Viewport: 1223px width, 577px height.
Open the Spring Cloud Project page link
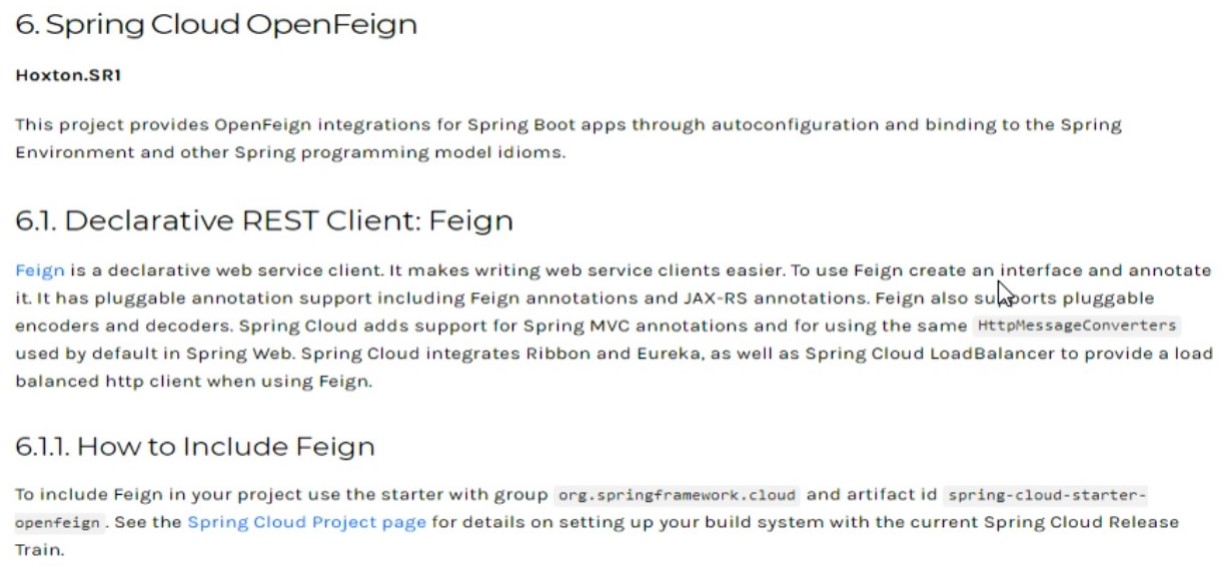(306, 522)
